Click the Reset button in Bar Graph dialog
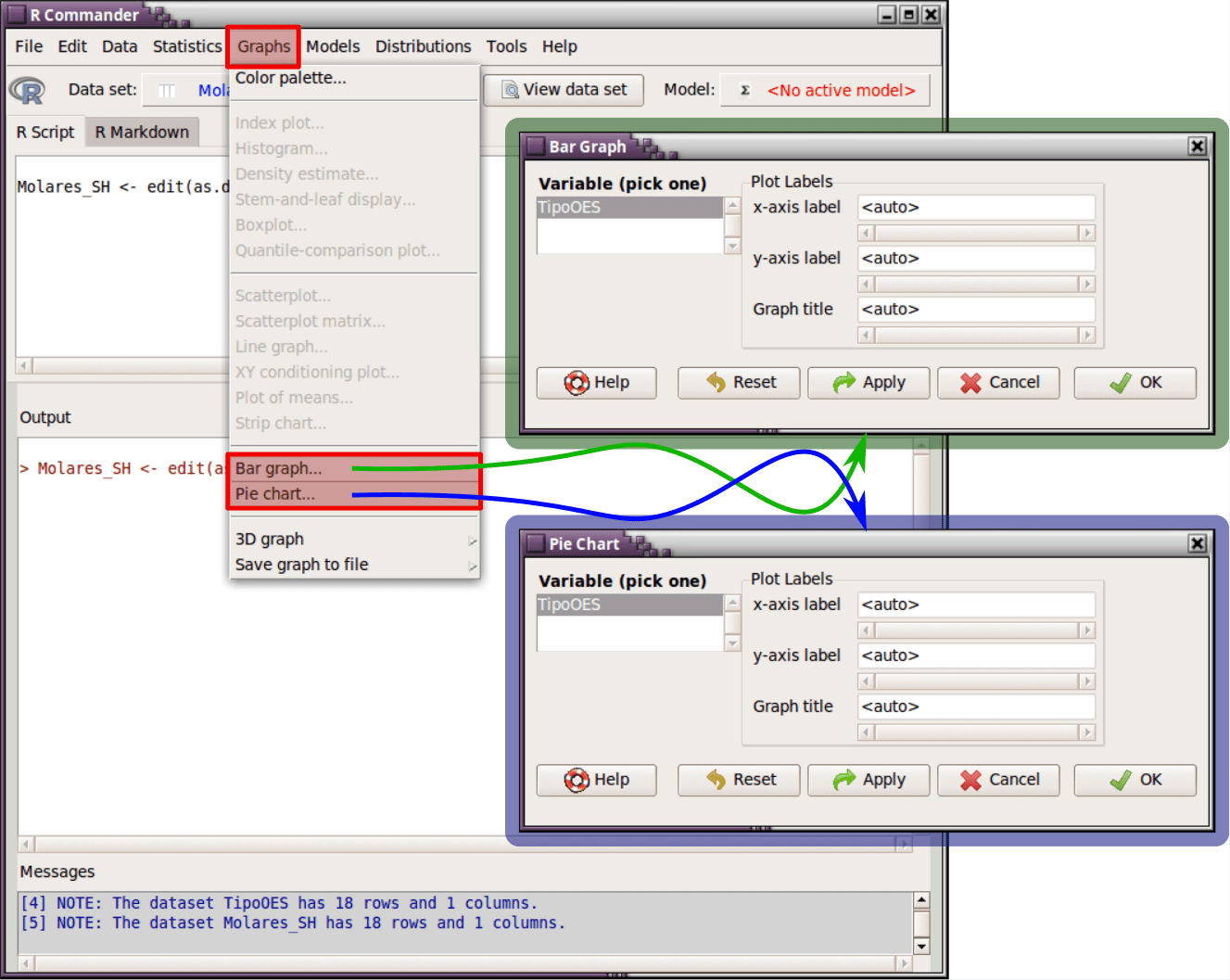 pyautogui.click(x=739, y=383)
